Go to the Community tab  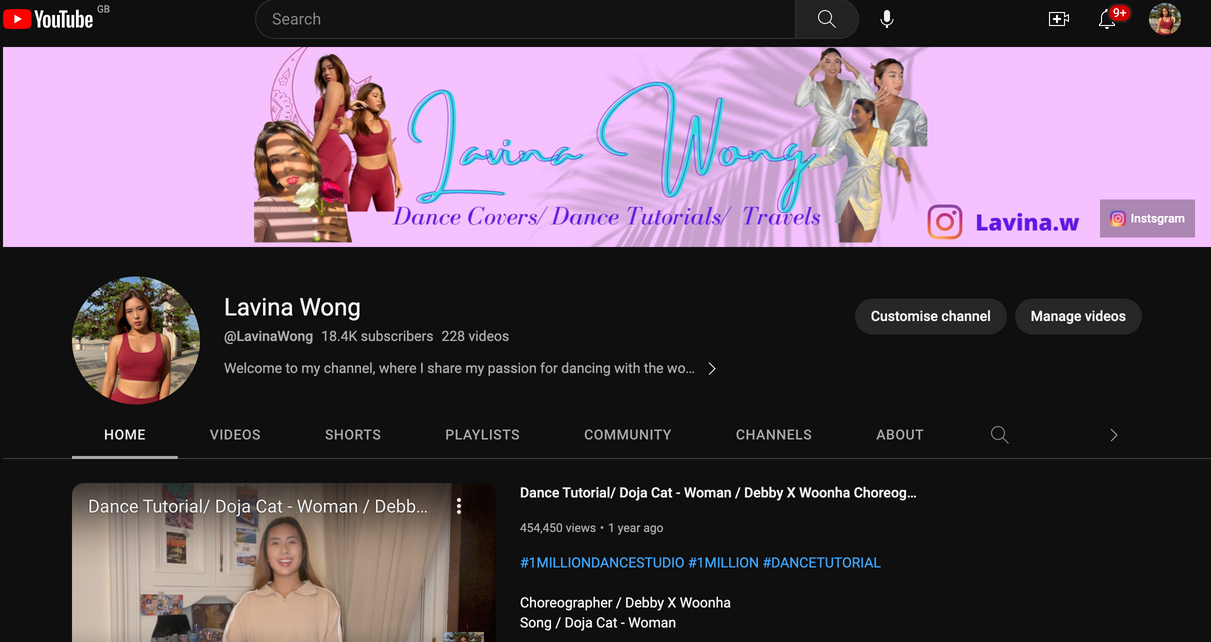point(628,435)
